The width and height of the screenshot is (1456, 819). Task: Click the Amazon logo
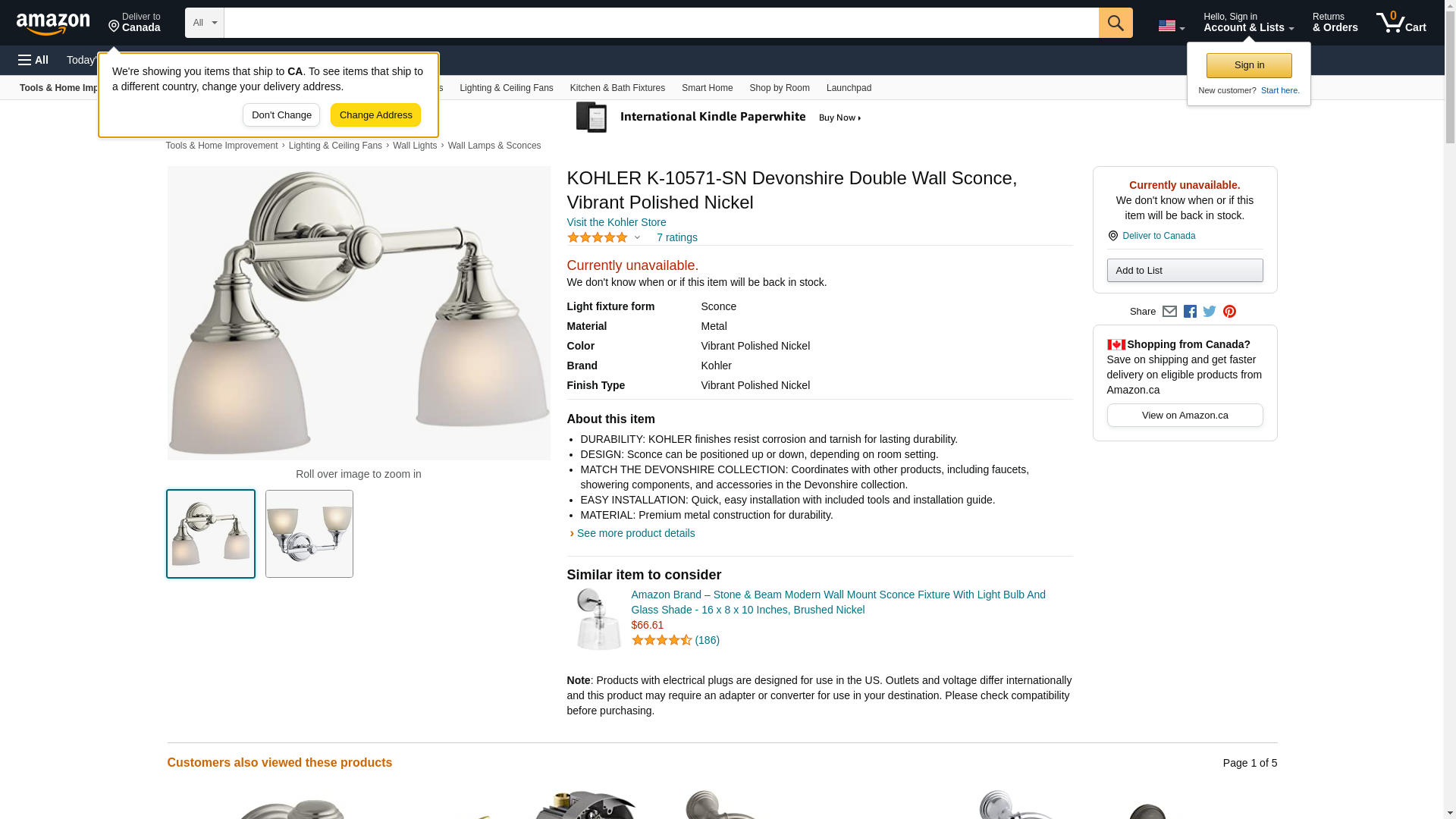(x=53, y=24)
